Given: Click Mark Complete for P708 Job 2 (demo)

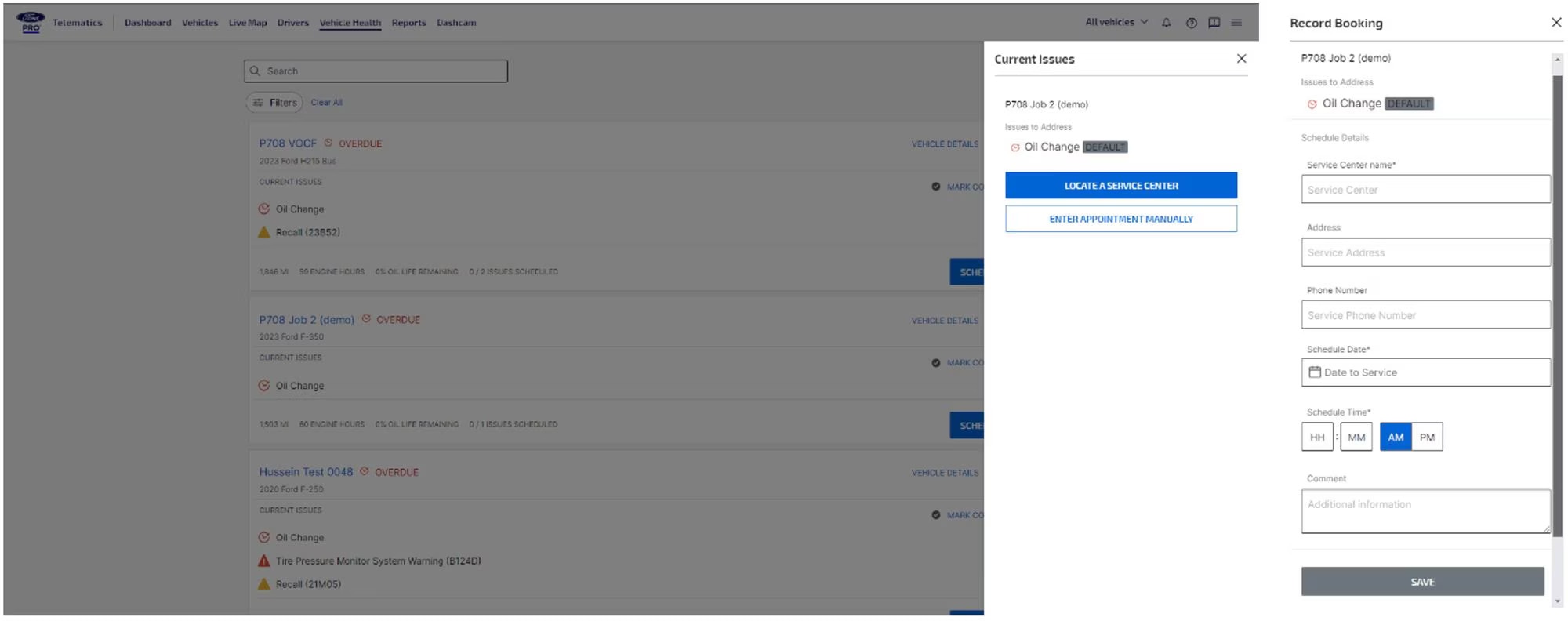Looking at the screenshot, I should tap(957, 363).
